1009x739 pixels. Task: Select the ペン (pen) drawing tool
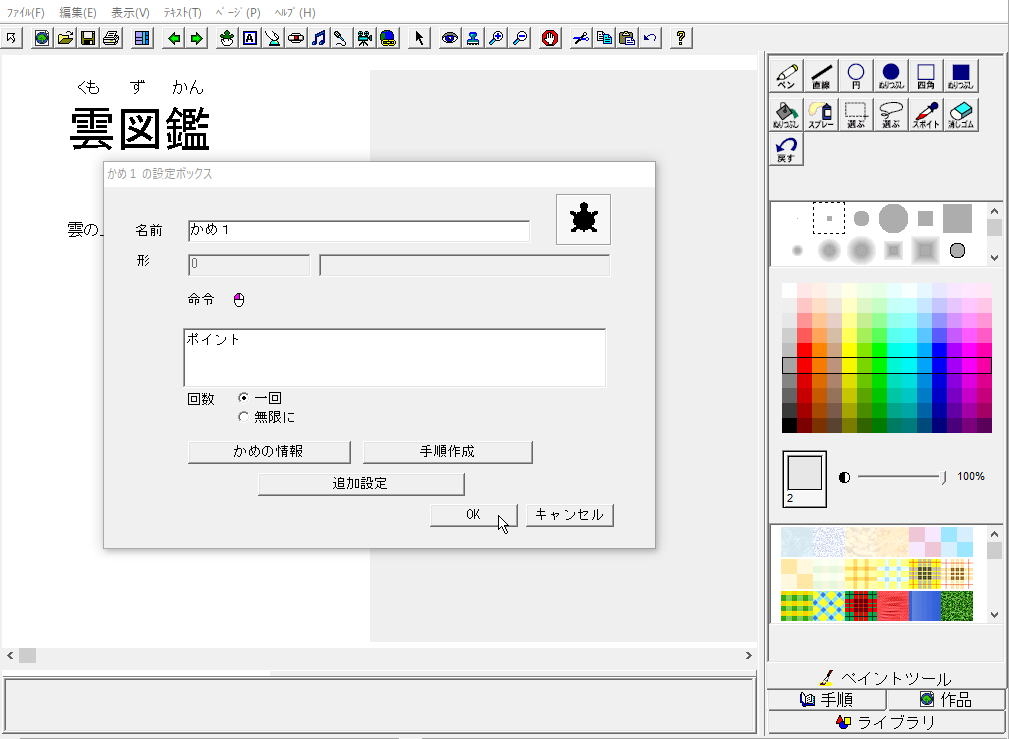point(786,77)
